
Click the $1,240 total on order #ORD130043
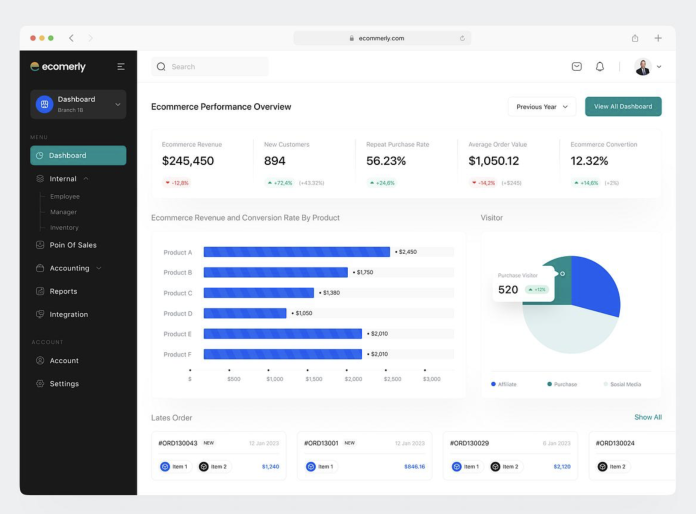(x=270, y=467)
